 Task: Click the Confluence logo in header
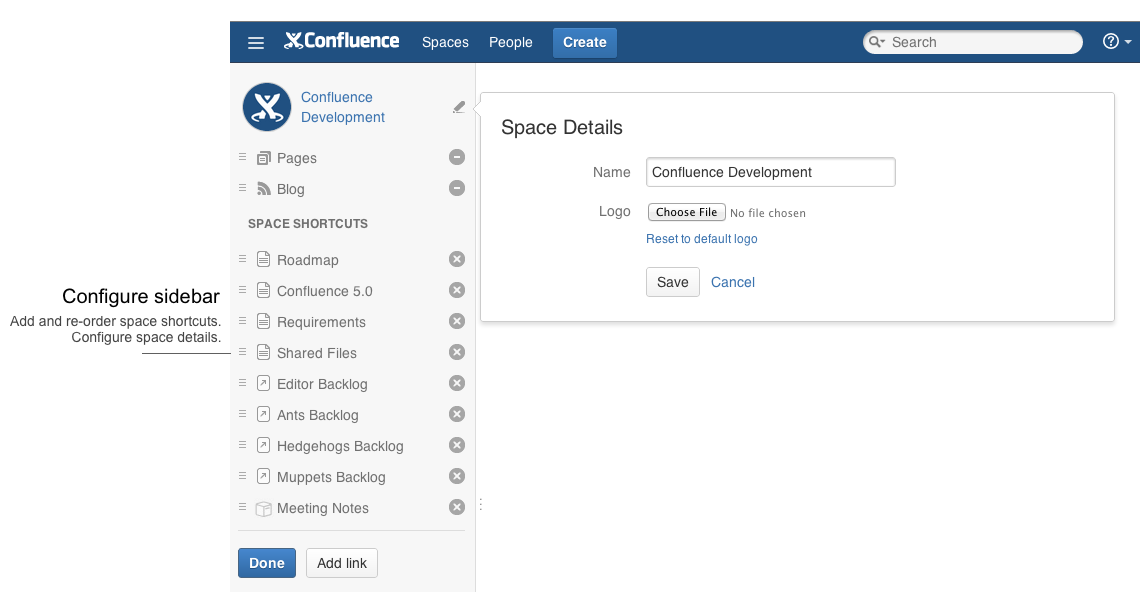coord(341,41)
